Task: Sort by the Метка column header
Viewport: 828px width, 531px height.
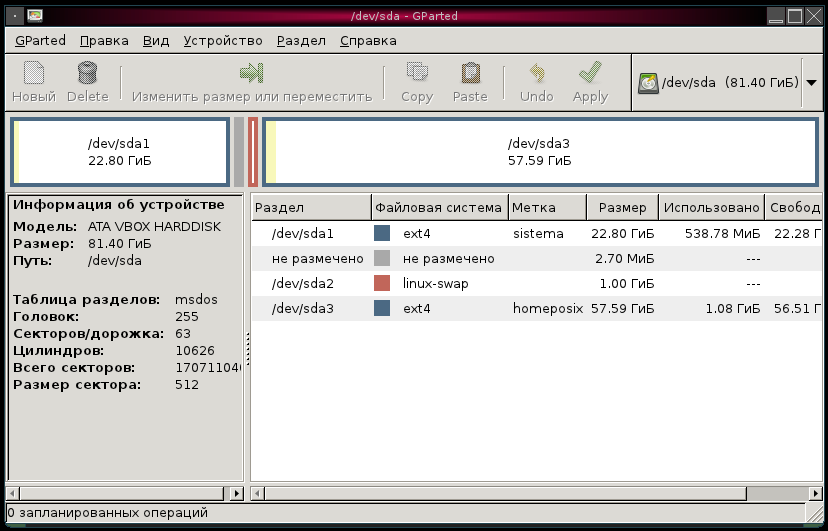Action: 548,207
